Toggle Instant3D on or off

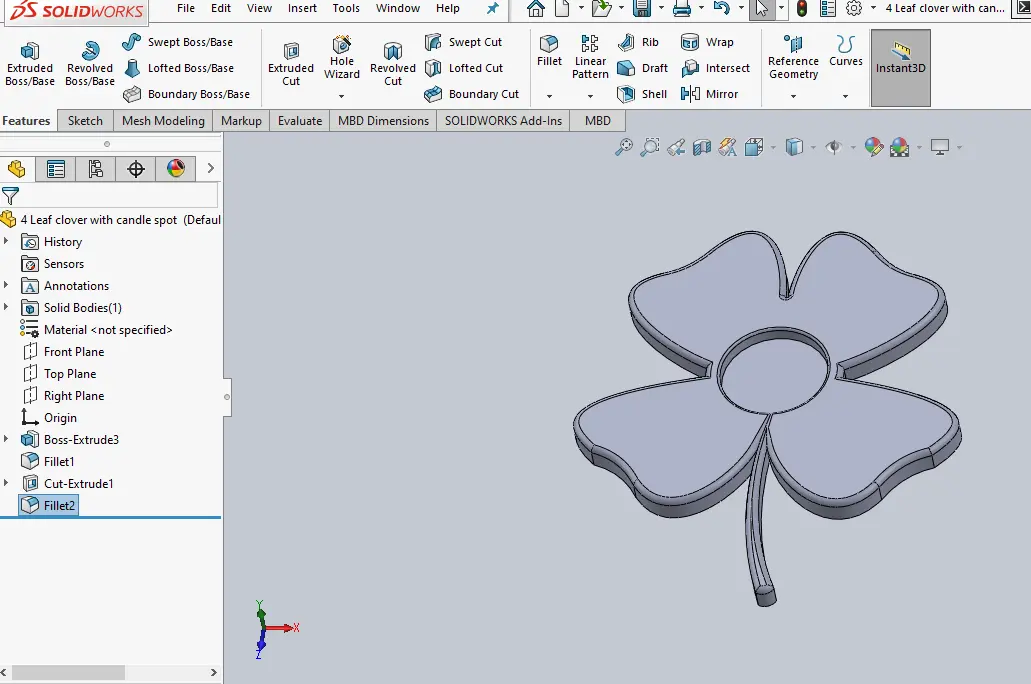pos(899,68)
